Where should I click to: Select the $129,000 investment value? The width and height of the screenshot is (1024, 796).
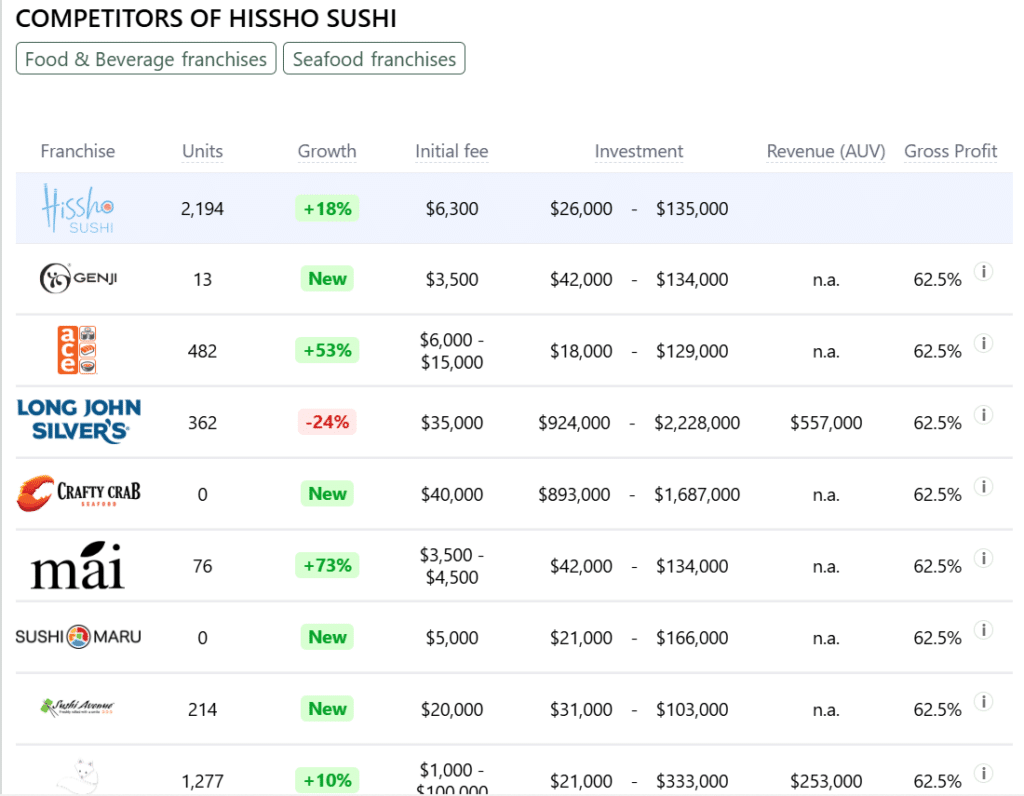coord(692,351)
